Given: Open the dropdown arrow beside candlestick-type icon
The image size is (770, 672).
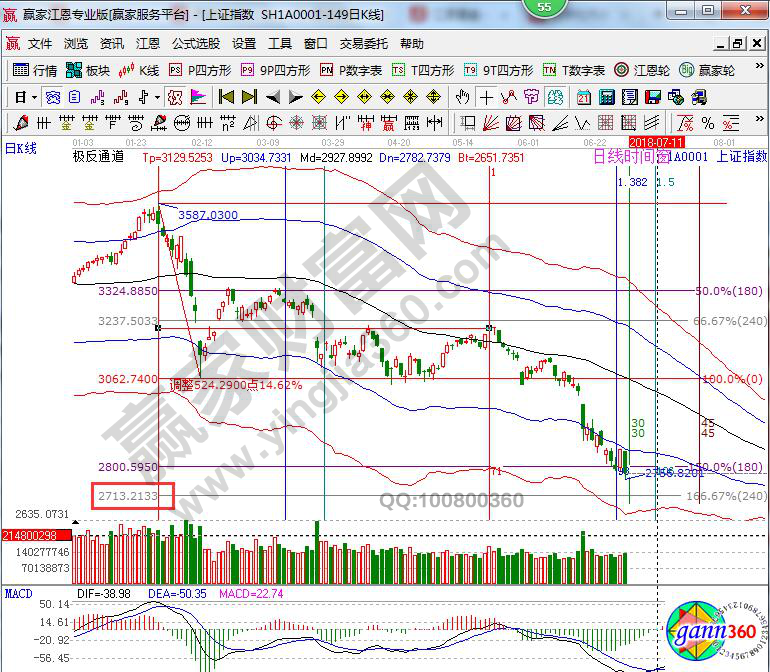Looking at the screenshot, I should coord(157,97).
